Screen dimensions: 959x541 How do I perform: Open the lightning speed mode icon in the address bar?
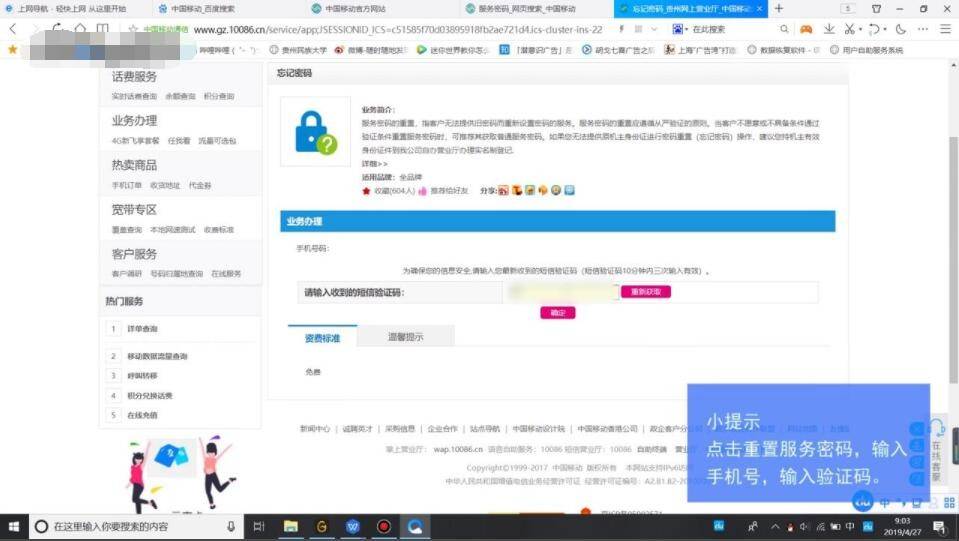[621, 29]
